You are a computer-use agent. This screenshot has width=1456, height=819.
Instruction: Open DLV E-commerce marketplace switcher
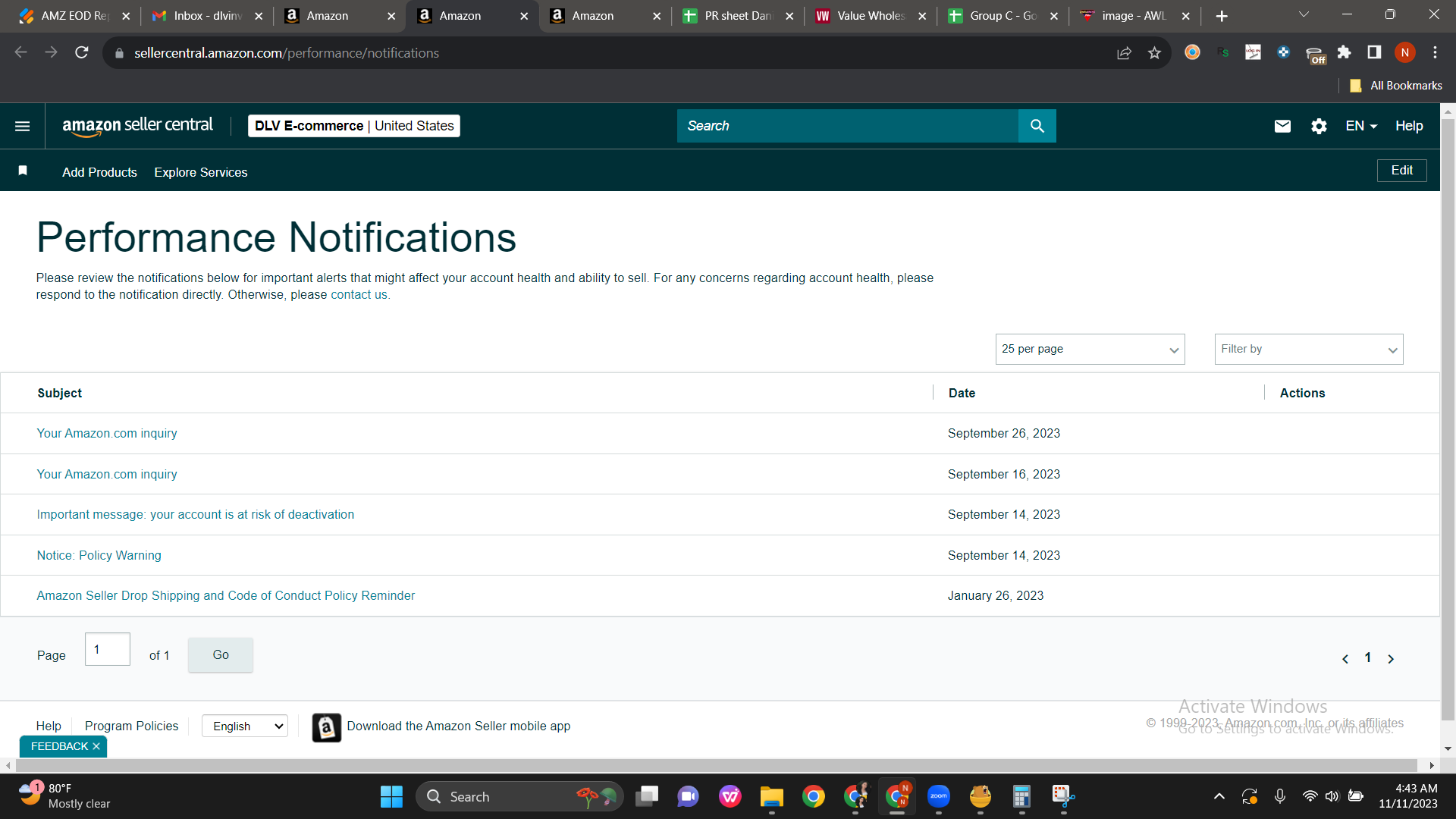pyautogui.click(x=354, y=126)
